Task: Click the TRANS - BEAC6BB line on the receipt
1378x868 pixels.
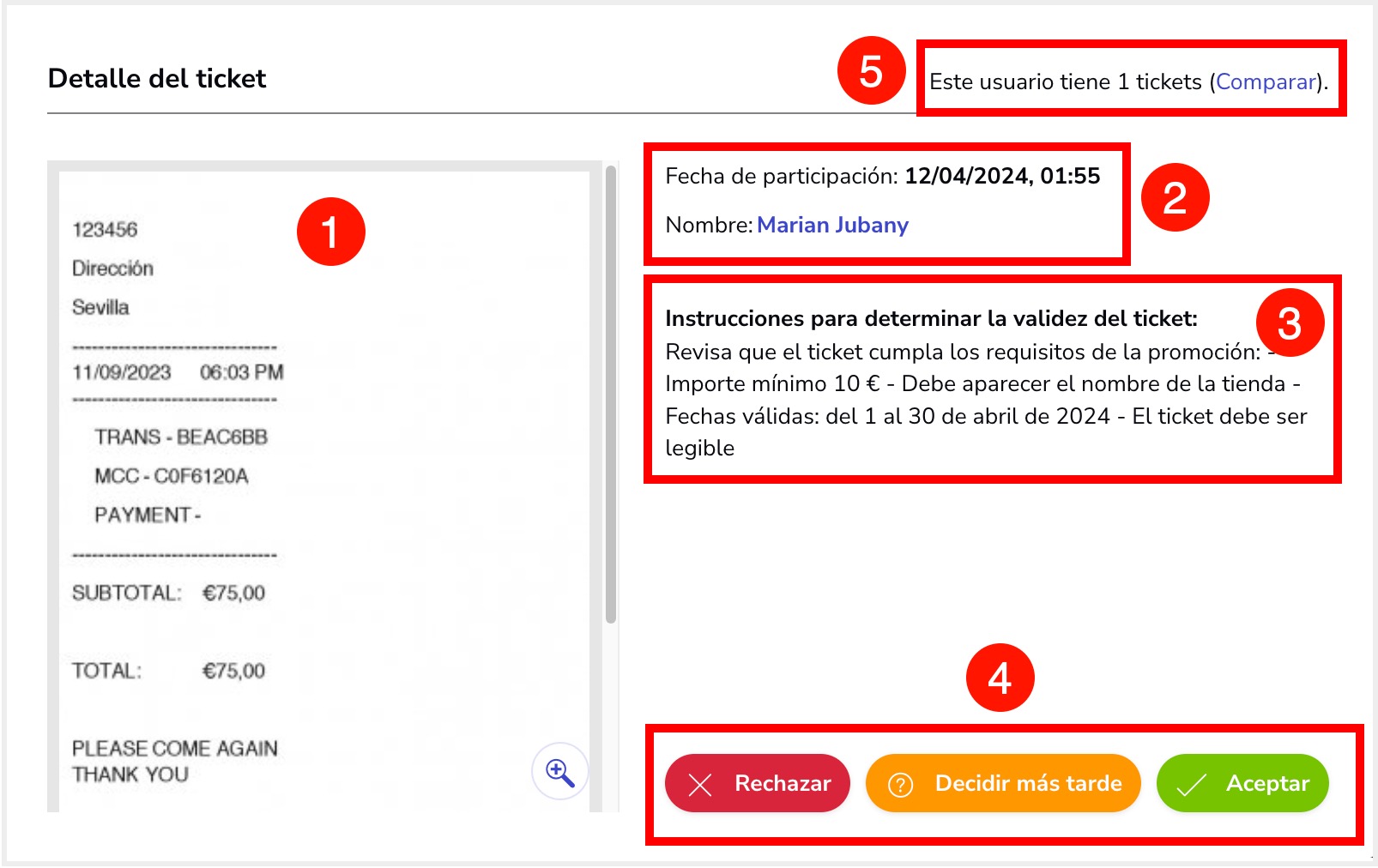Action: (181, 437)
